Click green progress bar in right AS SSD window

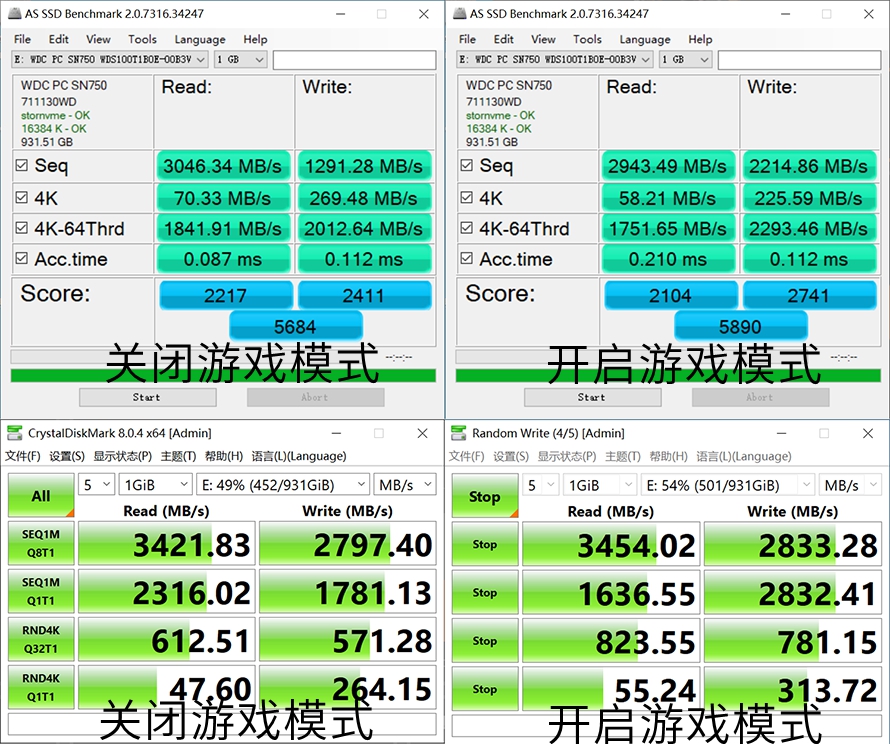click(668, 376)
